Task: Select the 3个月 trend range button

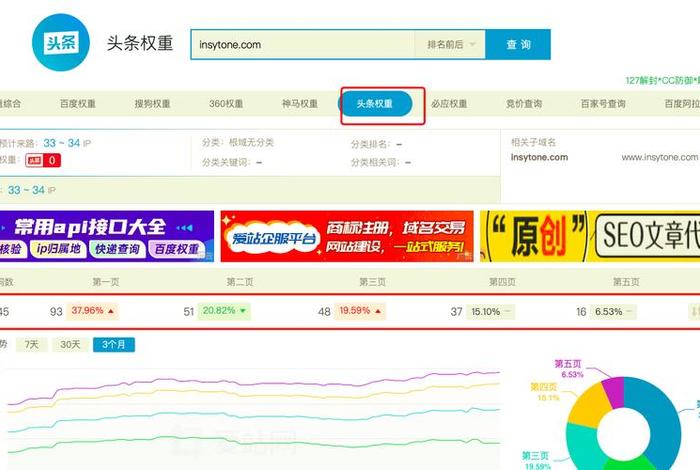Action: pyautogui.click(x=114, y=345)
